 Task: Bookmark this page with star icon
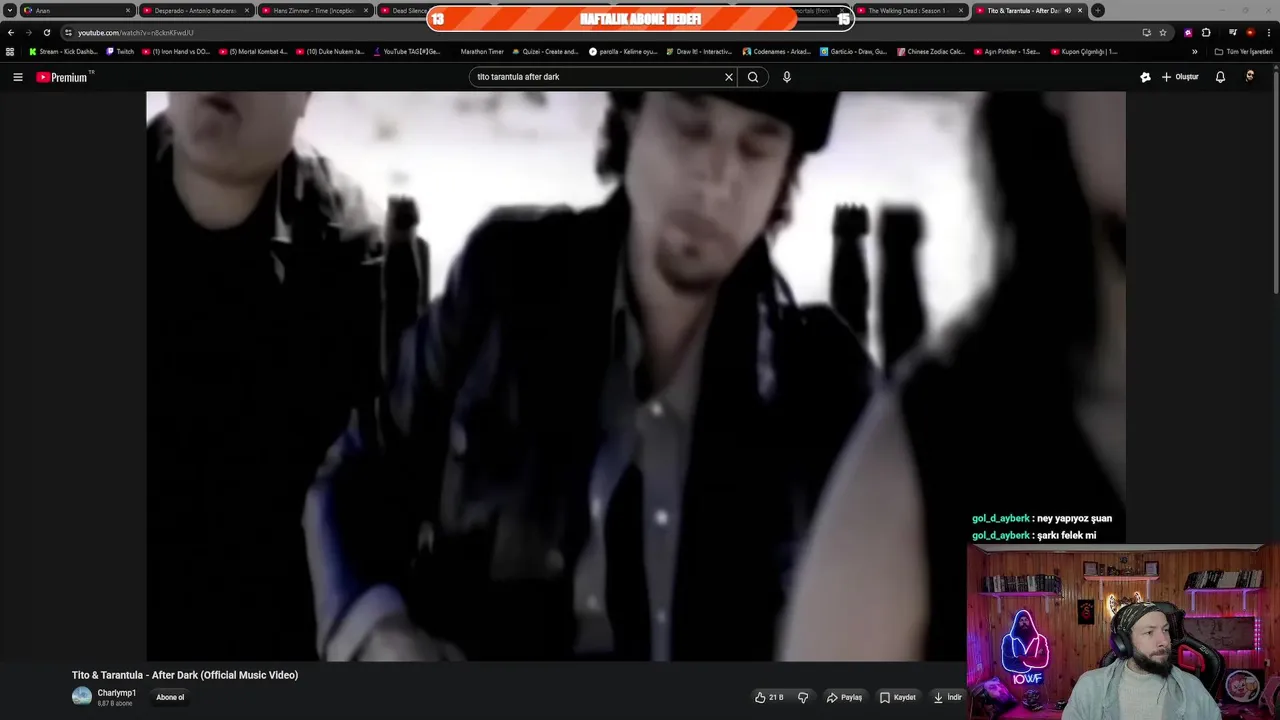[1163, 32]
